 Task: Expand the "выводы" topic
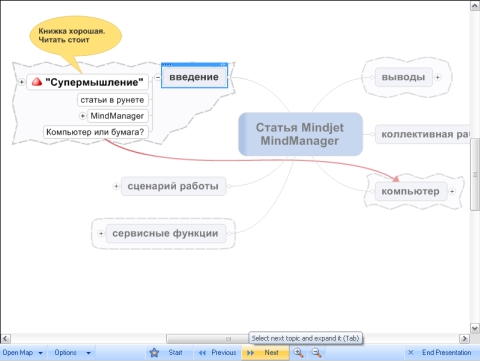point(438,77)
